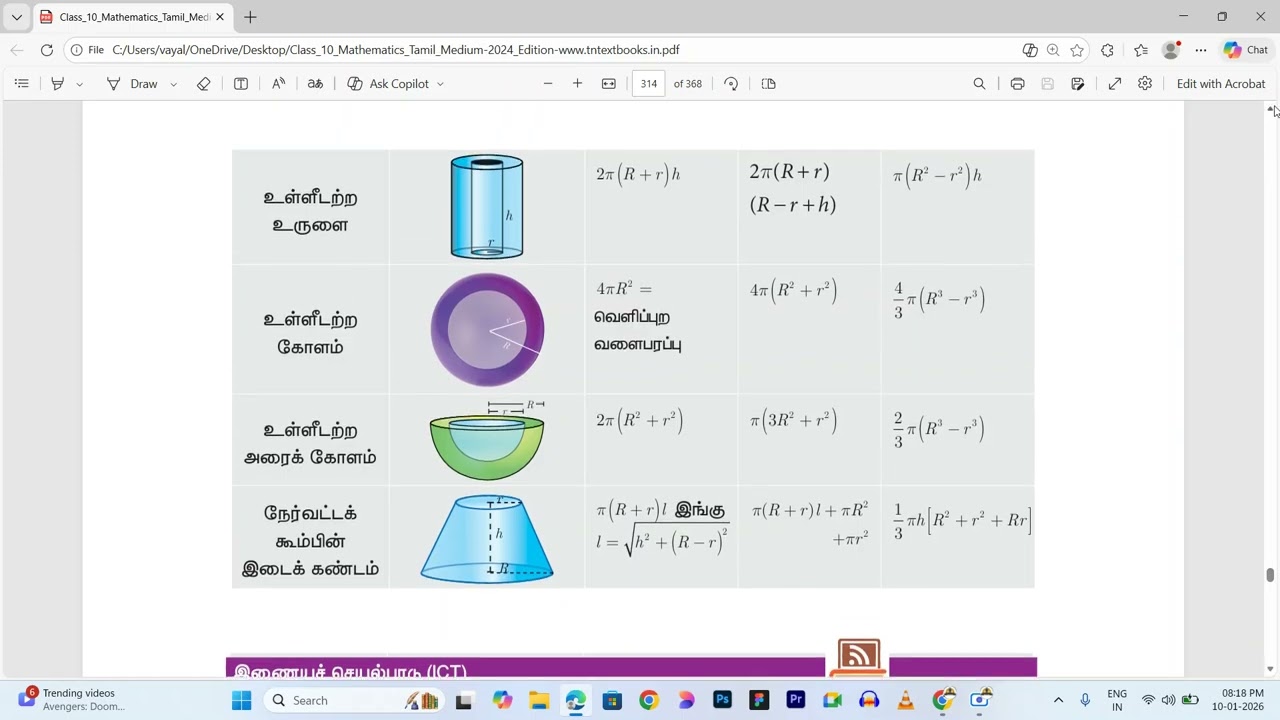The height and width of the screenshot is (720, 1280).
Task: Open browser Settings and more menu
Action: (x=1201, y=50)
